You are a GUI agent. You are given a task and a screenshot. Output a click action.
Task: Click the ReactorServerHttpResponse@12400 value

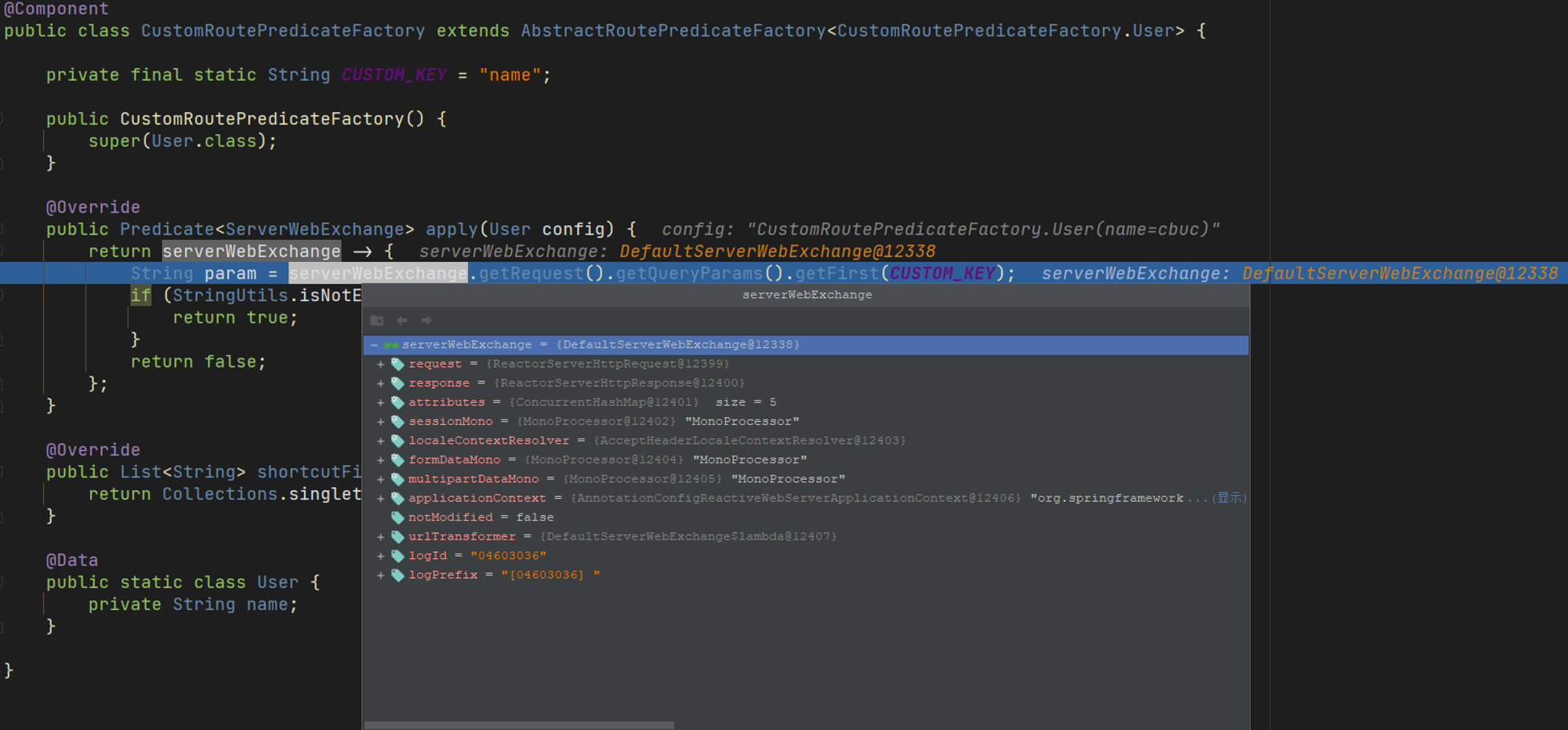coord(619,383)
